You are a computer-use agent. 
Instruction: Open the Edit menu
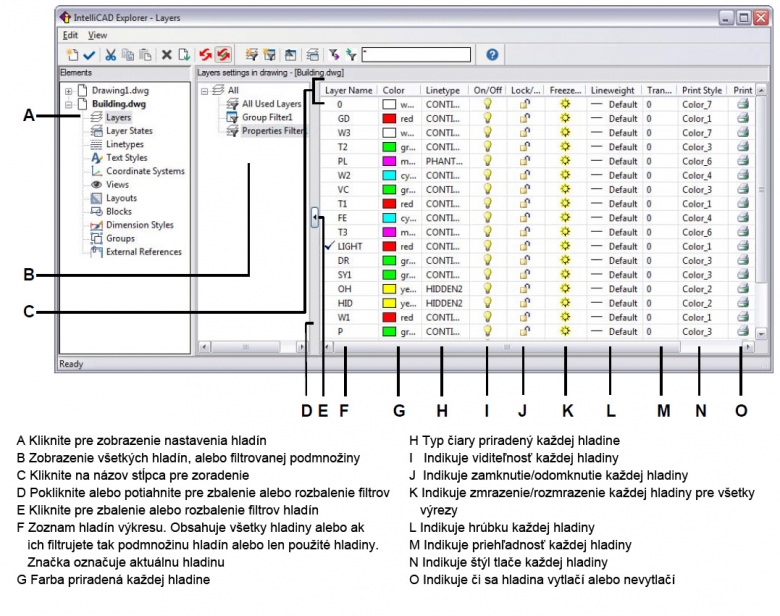click(x=69, y=35)
